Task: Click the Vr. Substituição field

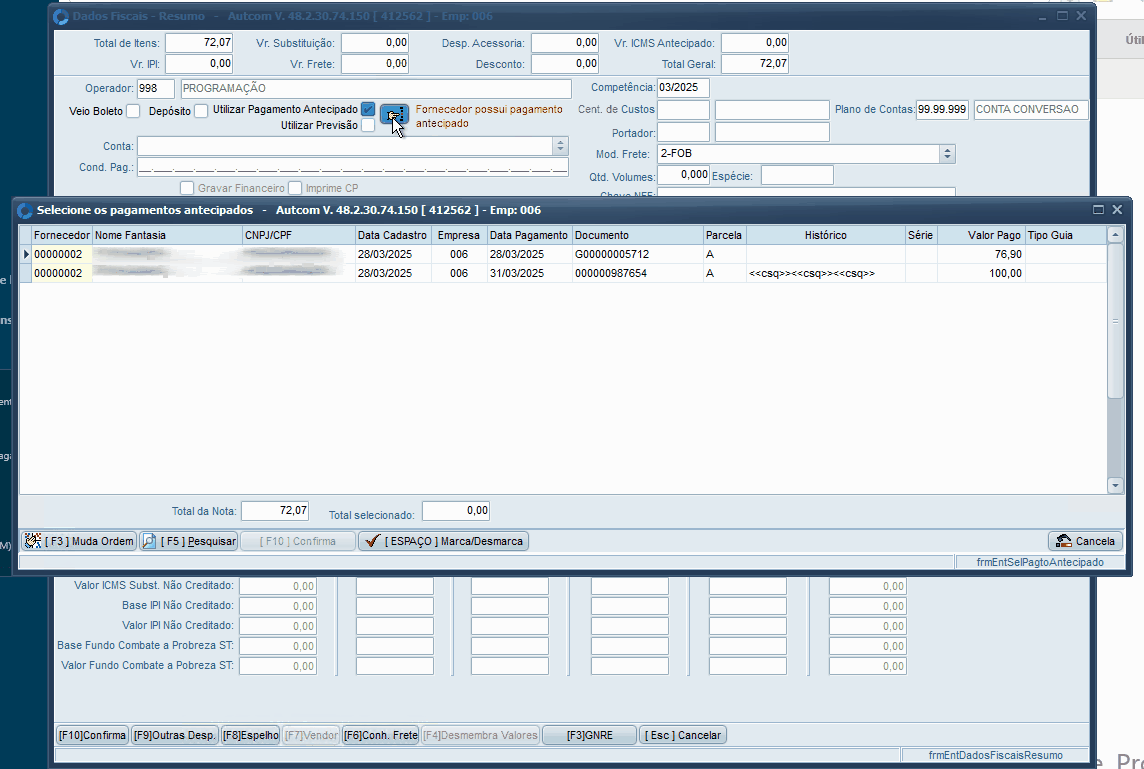Action: coord(375,42)
